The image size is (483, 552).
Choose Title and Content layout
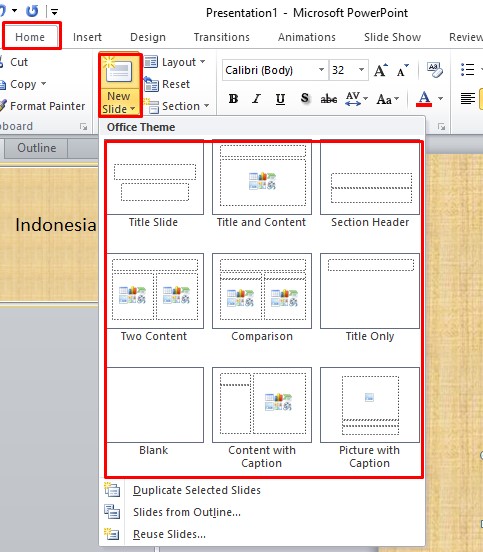[262, 185]
